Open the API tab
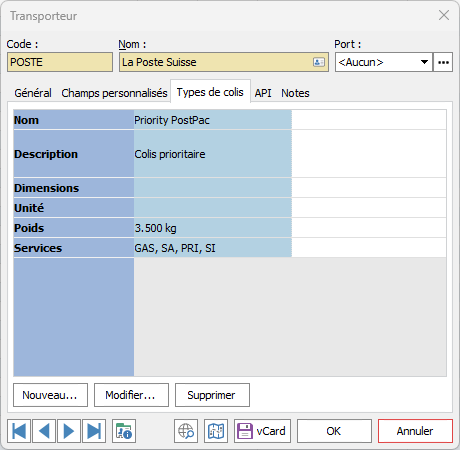The height and width of the screenshot is (450, 460). pos(263,93)
